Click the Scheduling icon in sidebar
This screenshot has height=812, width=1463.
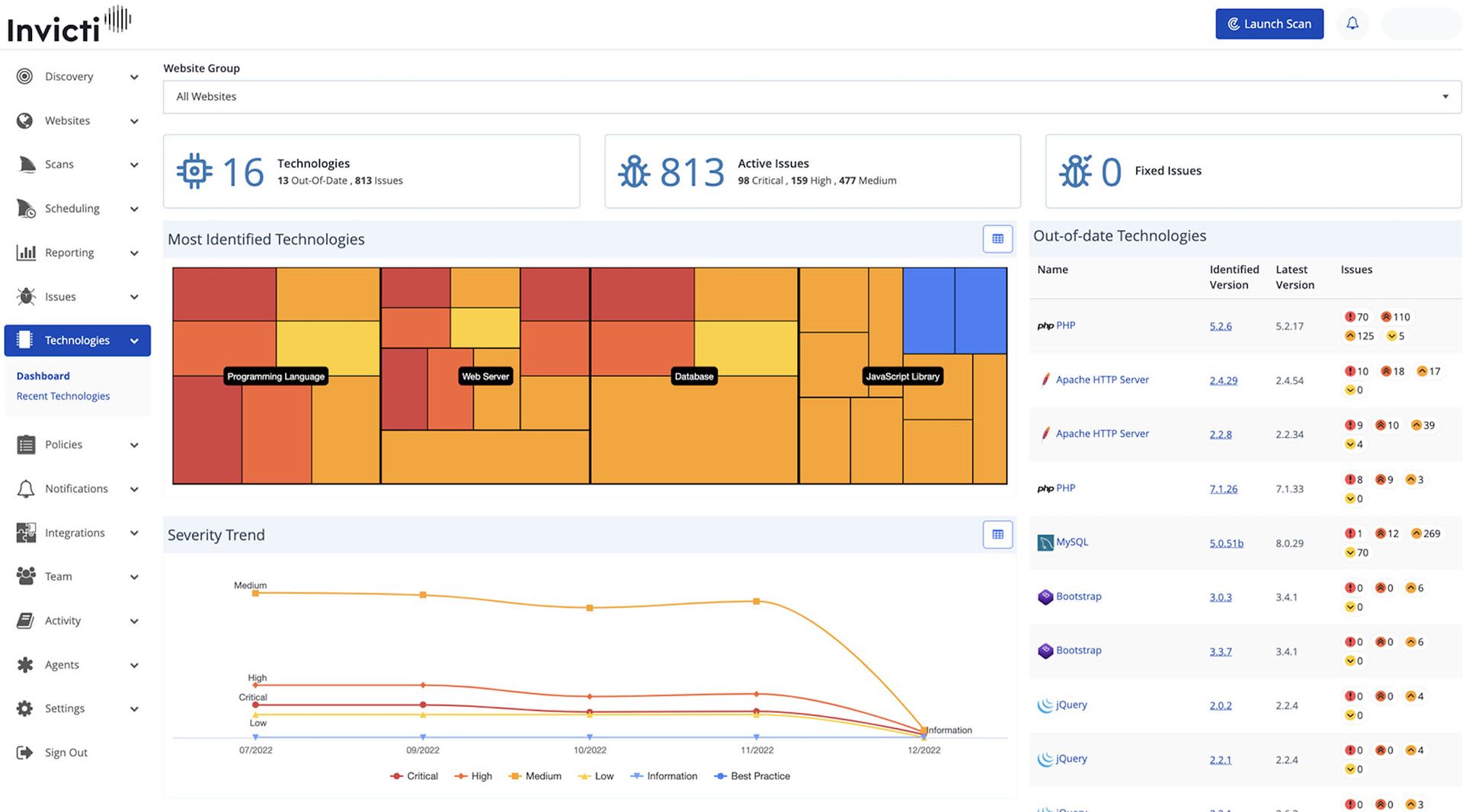pos(26,209)
